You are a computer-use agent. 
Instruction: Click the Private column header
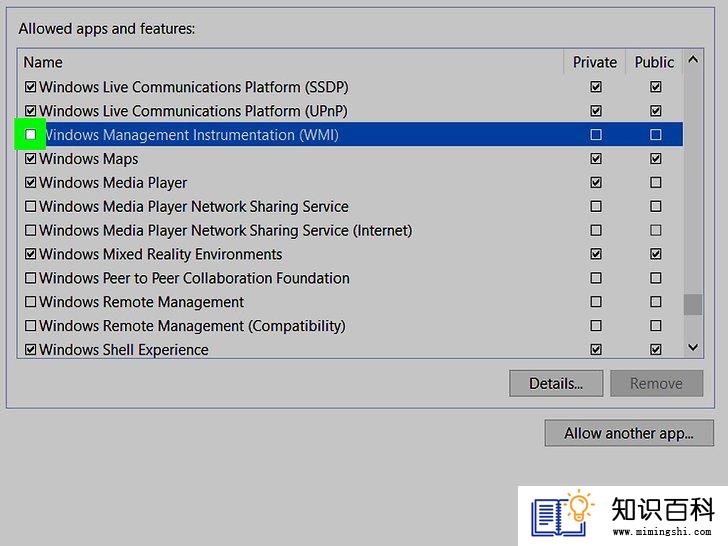(x=595, y=62)
